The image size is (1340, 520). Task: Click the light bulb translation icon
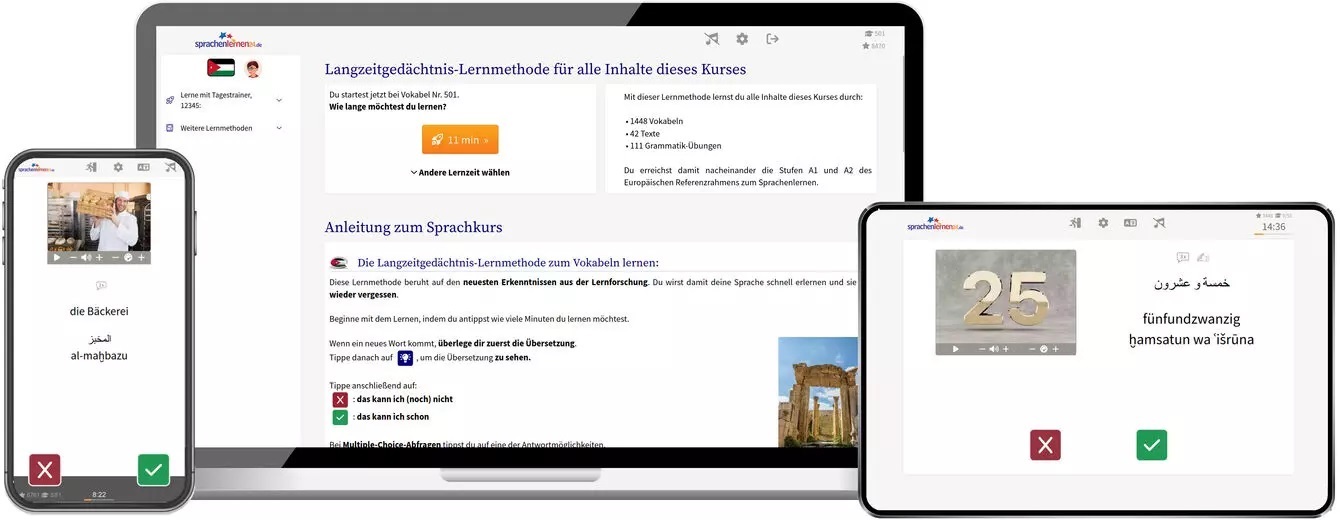405,358
